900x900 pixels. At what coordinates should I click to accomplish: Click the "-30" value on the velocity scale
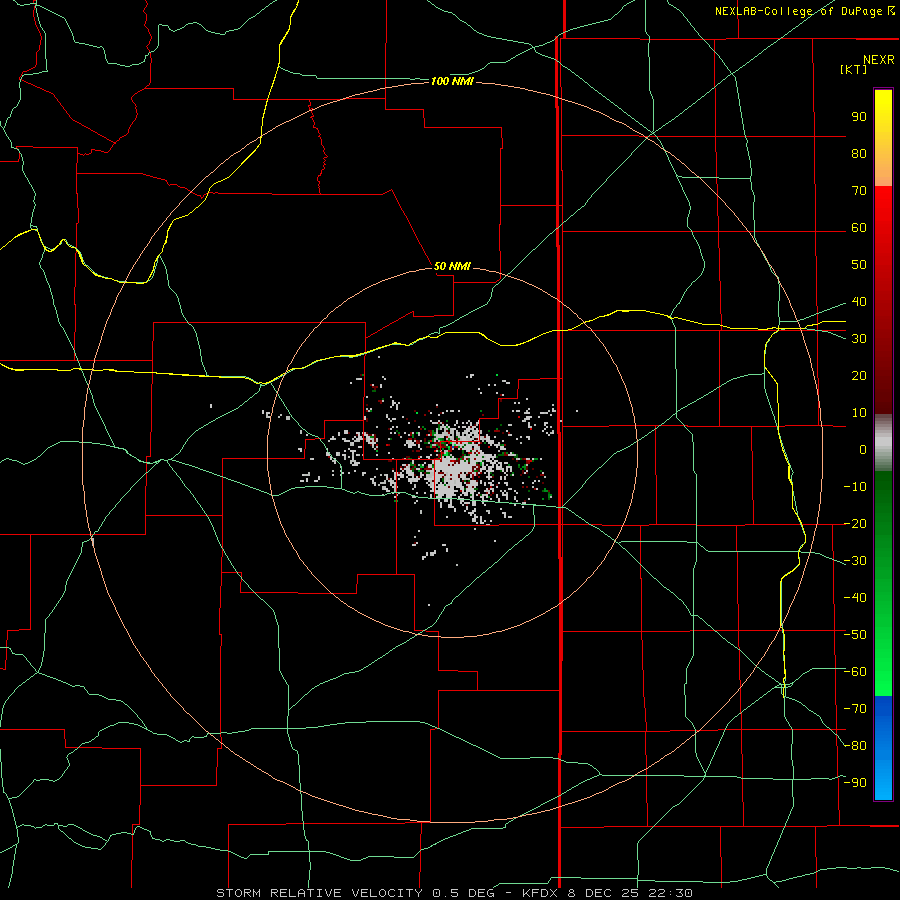click(x=855, y=561)
